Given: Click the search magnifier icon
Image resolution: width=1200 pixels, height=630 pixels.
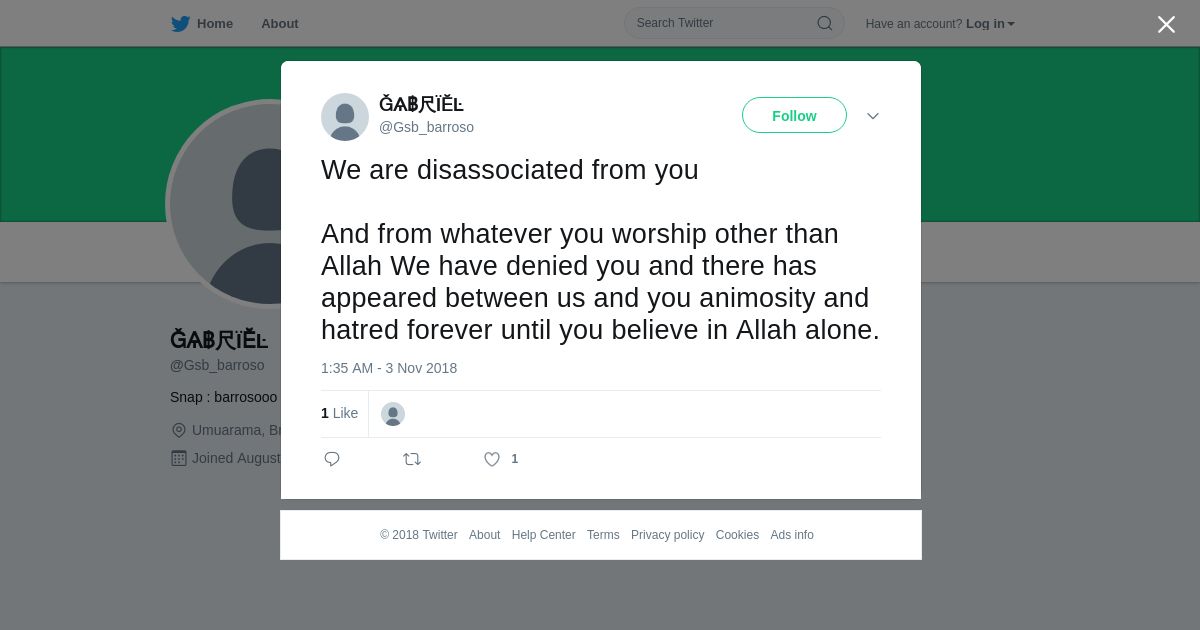Looking at the screenshot, I should pos(825,23).
